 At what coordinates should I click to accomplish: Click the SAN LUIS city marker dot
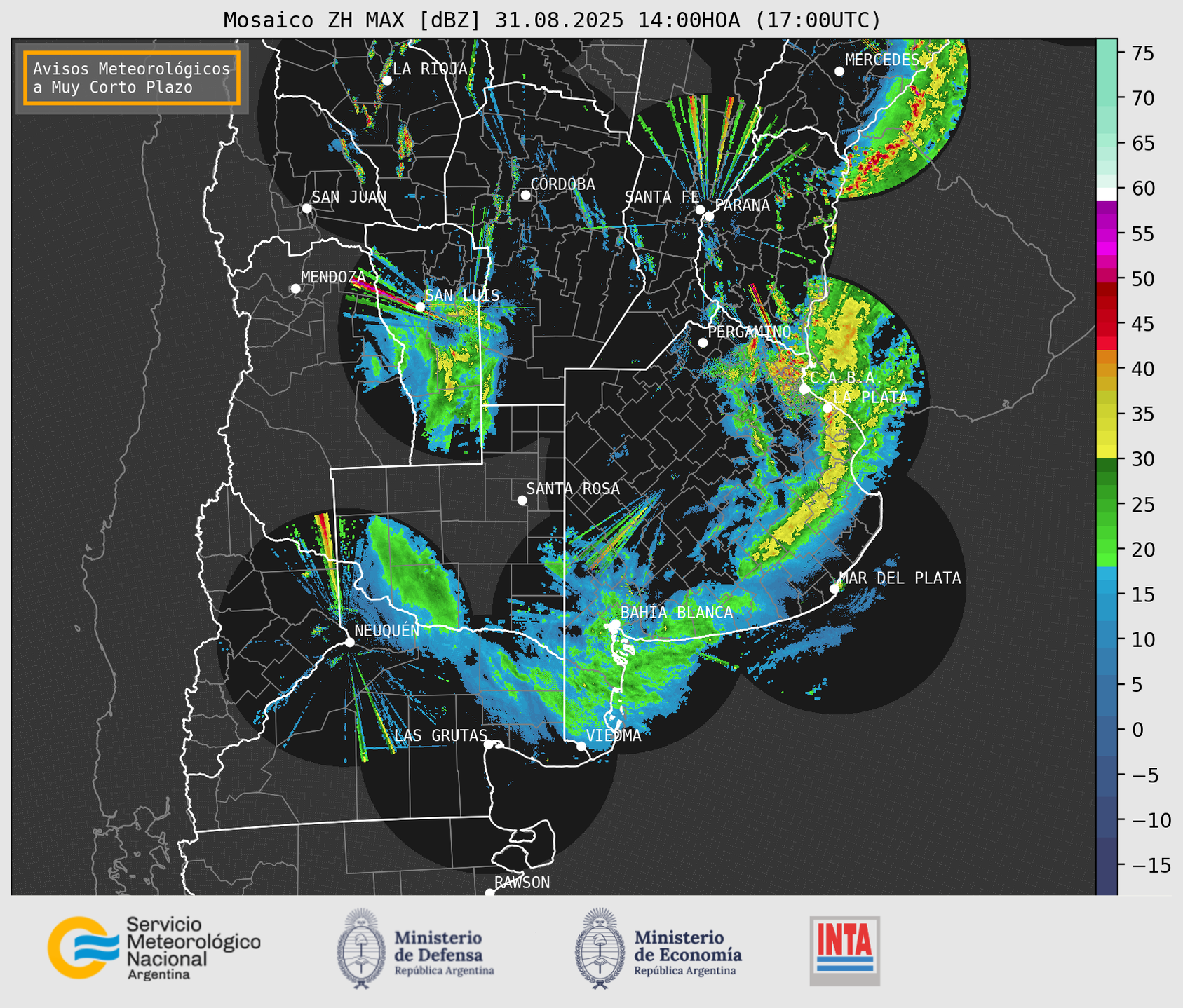(x=420, y=307)
